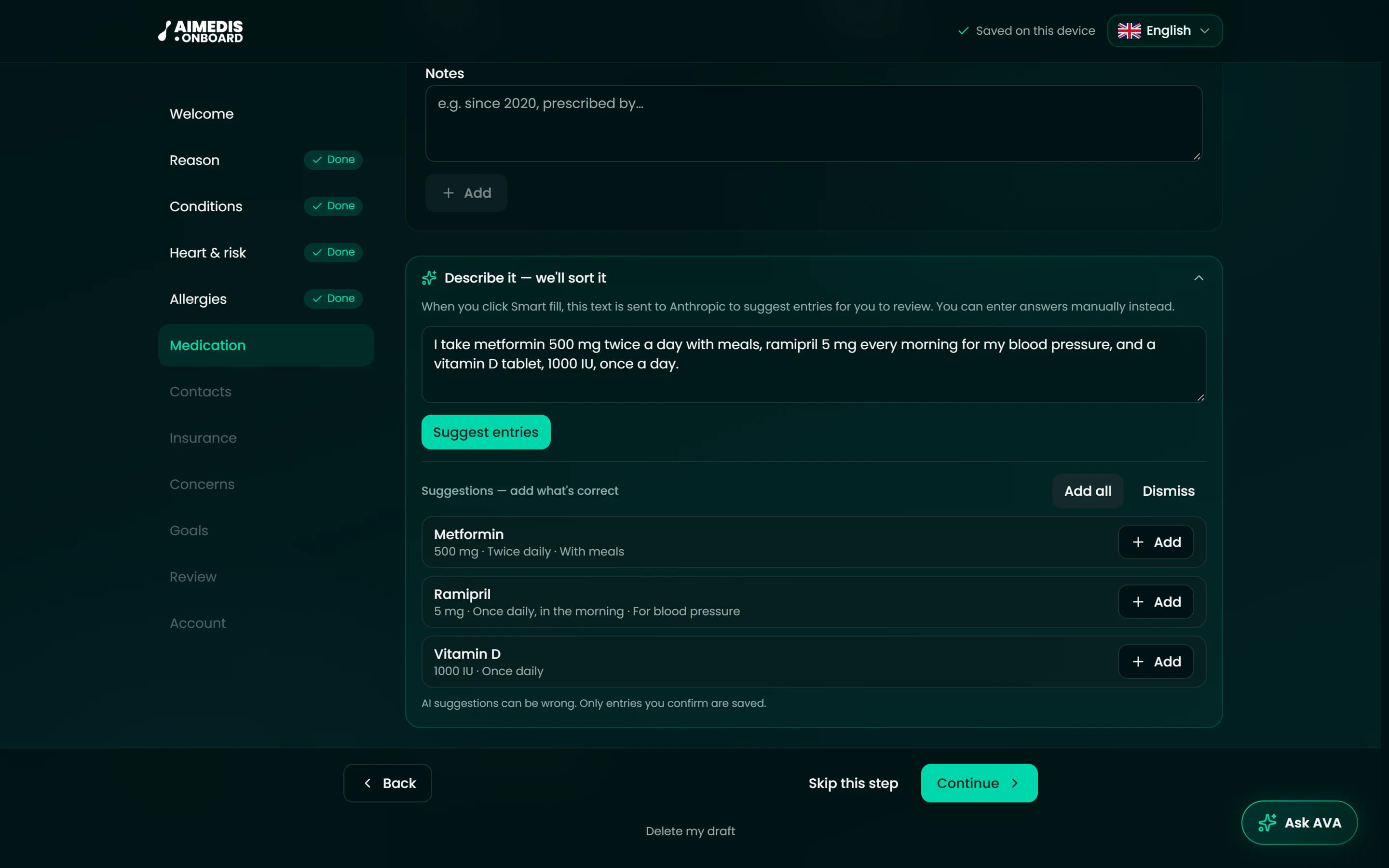
Task: Click the Aimedis Onboard logo
Action: 200,31
